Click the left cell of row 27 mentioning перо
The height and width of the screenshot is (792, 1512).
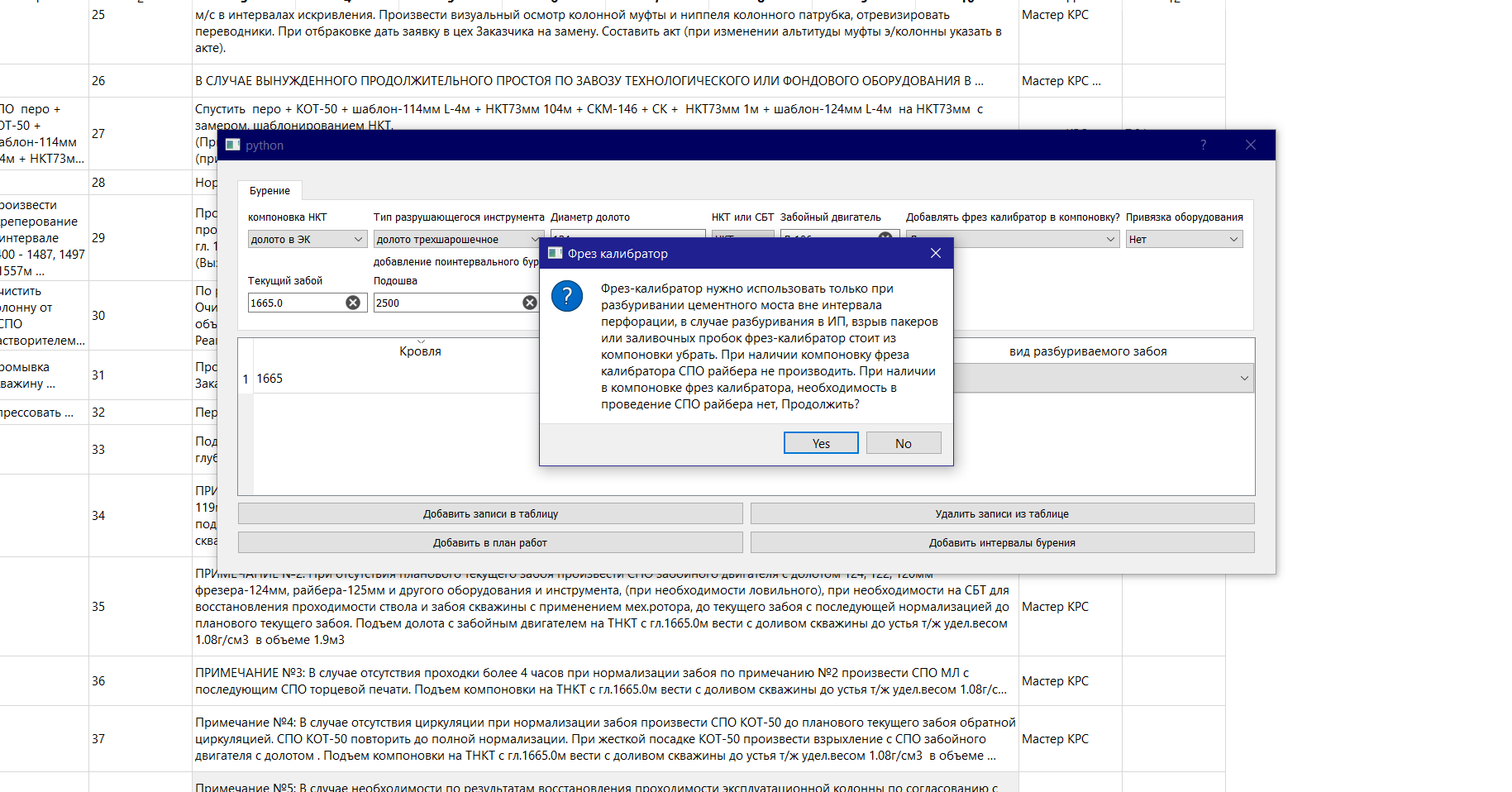pos(44,134)
